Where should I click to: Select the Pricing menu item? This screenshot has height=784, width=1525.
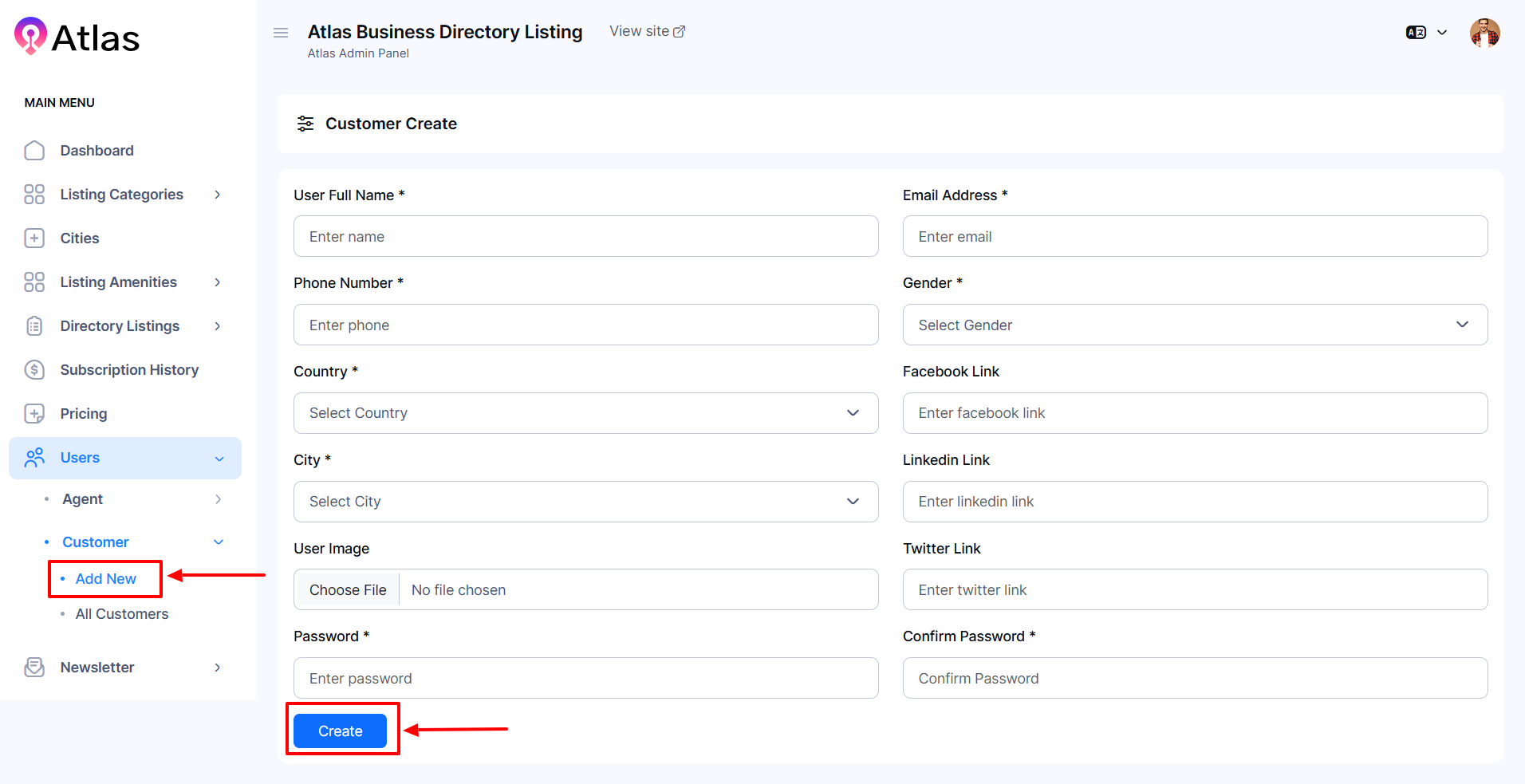83,414
